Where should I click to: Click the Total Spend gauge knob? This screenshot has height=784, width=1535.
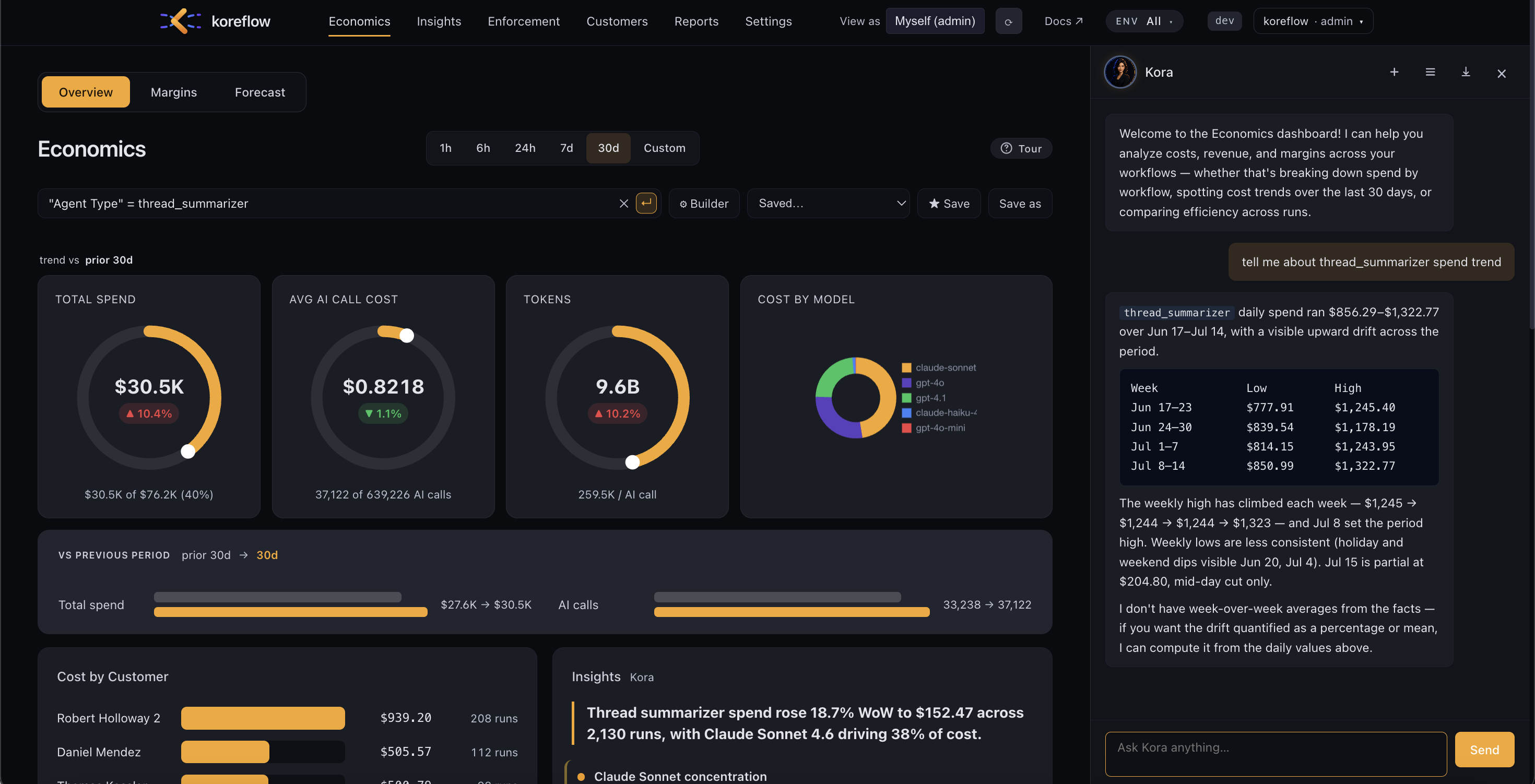(188, 452)
